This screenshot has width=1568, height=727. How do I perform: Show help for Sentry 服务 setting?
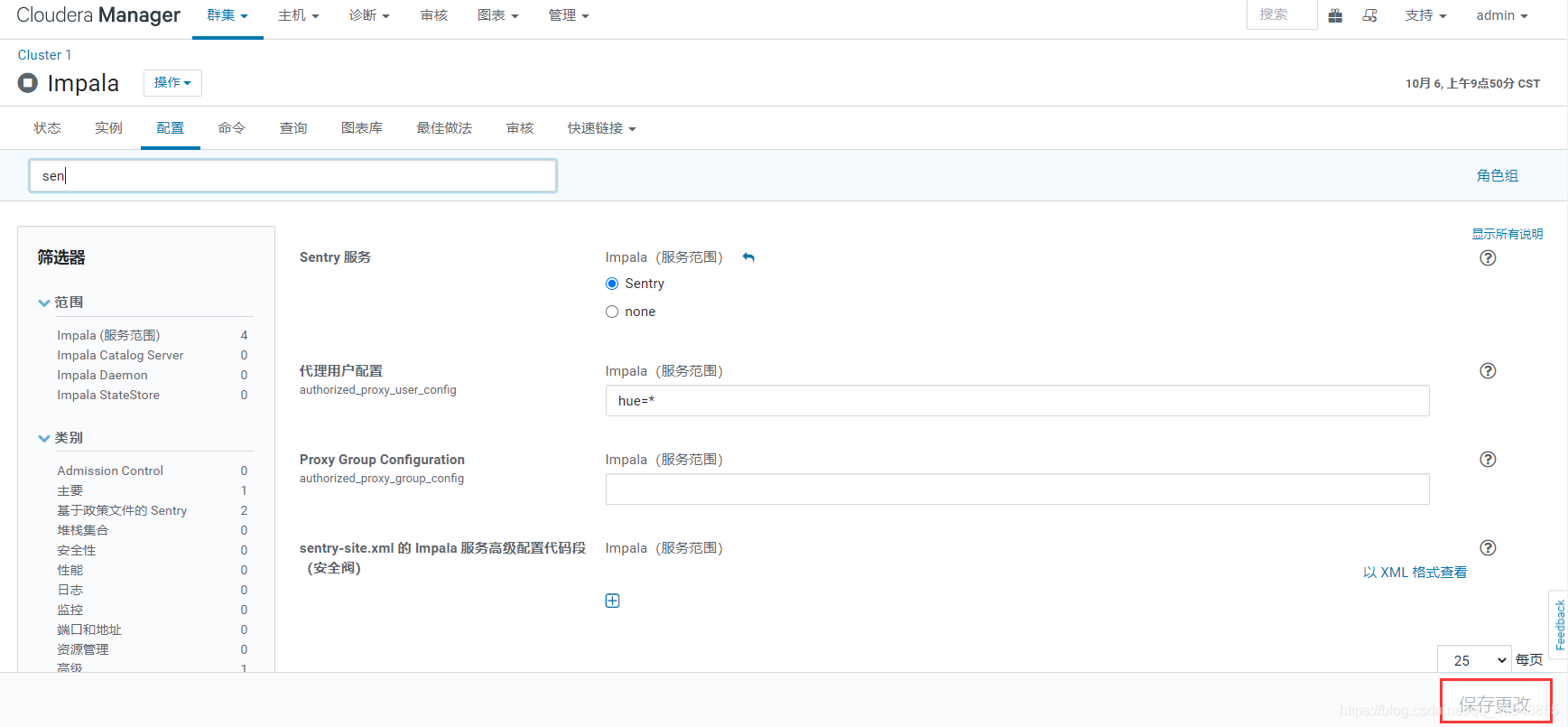pyautogui.click(x=1488, y=258)
